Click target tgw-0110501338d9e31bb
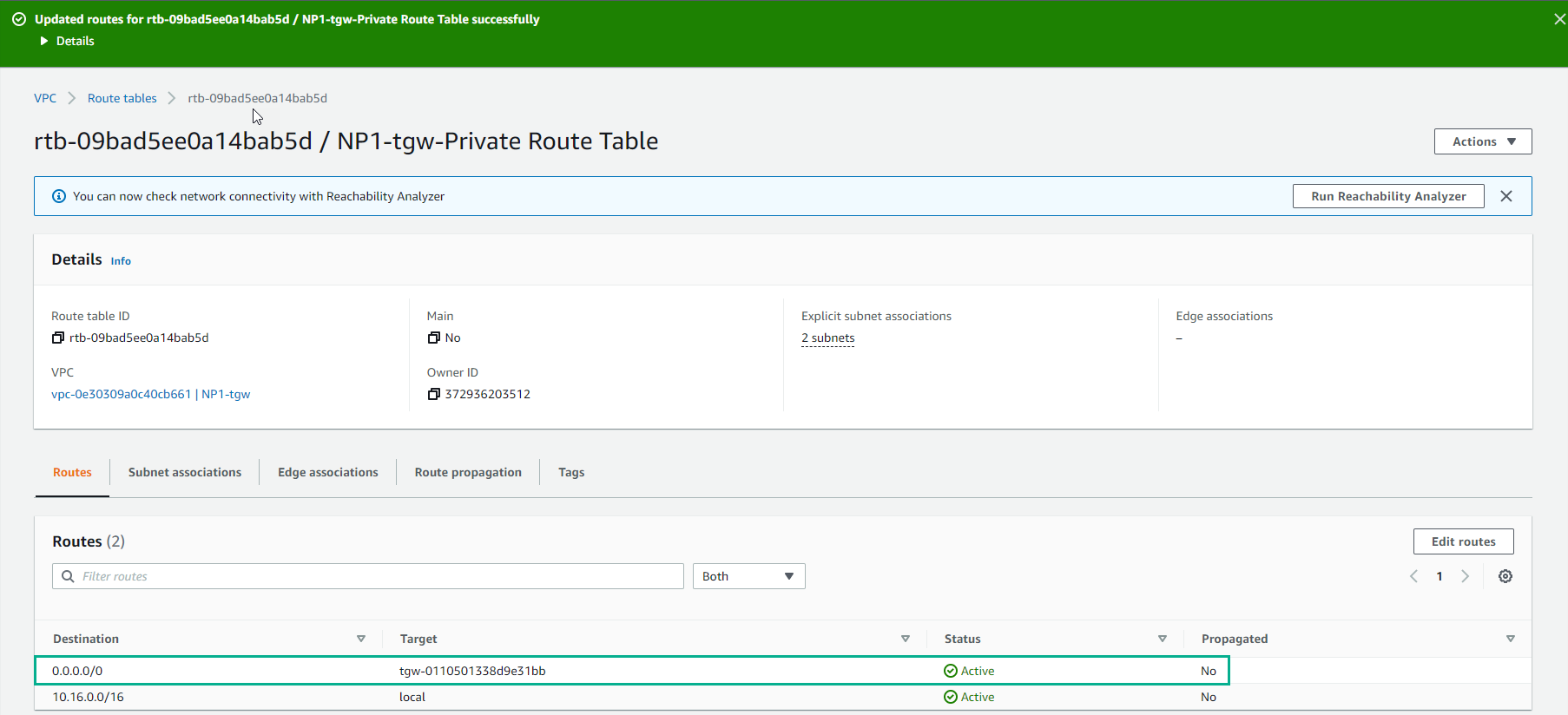The width and height of the screenshot is (1568, 715). pyautogui.click(x=472, y=671)
